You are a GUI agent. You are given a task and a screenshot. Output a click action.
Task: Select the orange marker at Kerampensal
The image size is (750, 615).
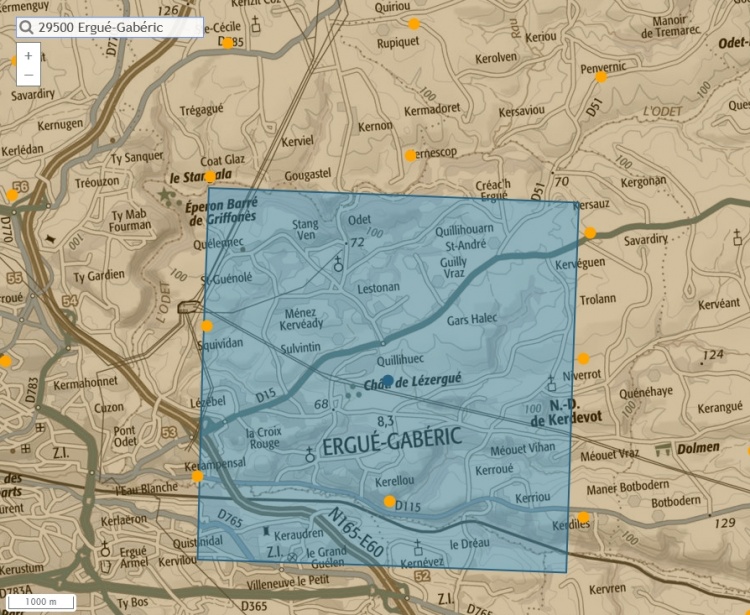(x=198, y=476)
